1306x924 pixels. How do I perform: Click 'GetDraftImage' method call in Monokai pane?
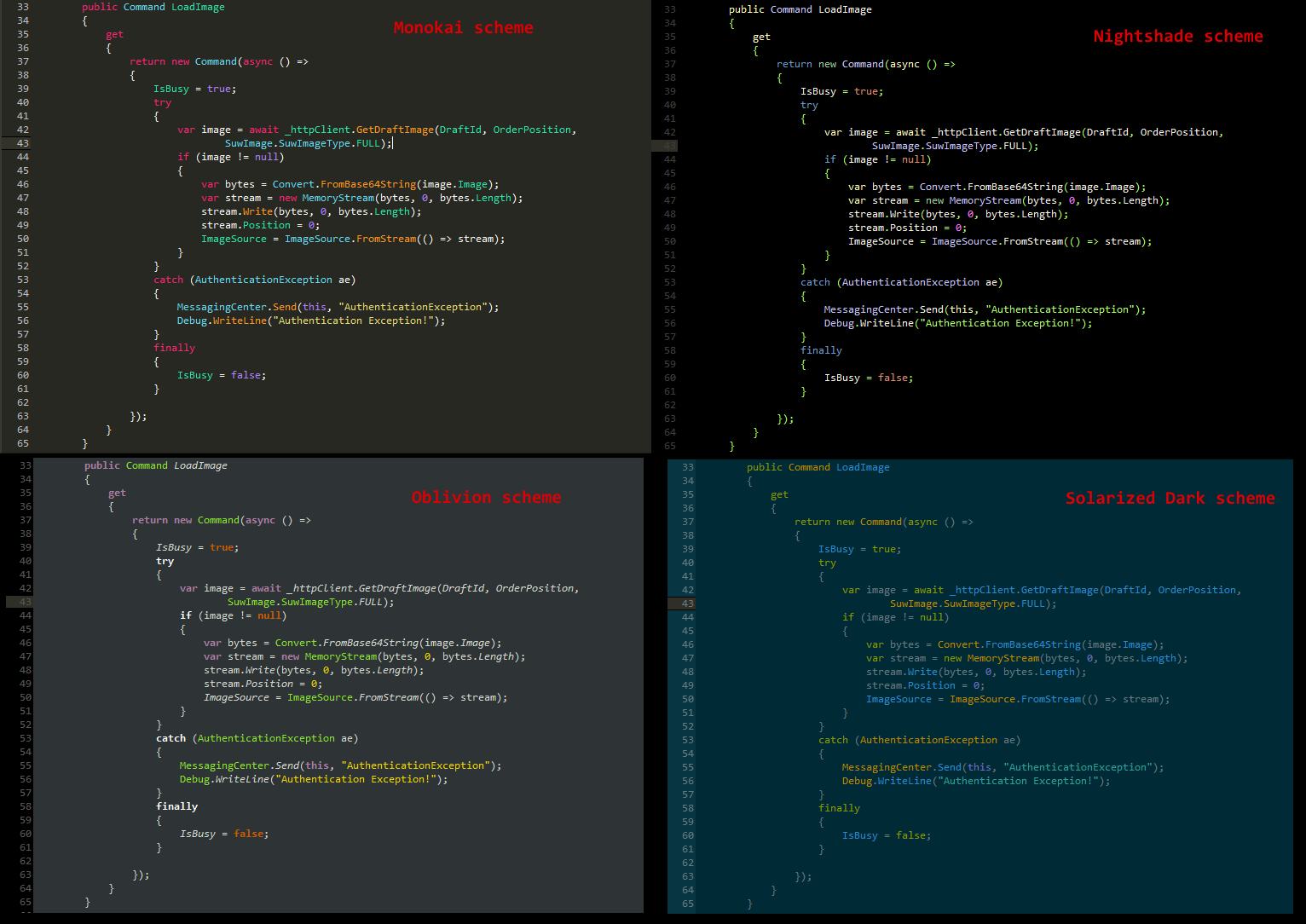395,130
